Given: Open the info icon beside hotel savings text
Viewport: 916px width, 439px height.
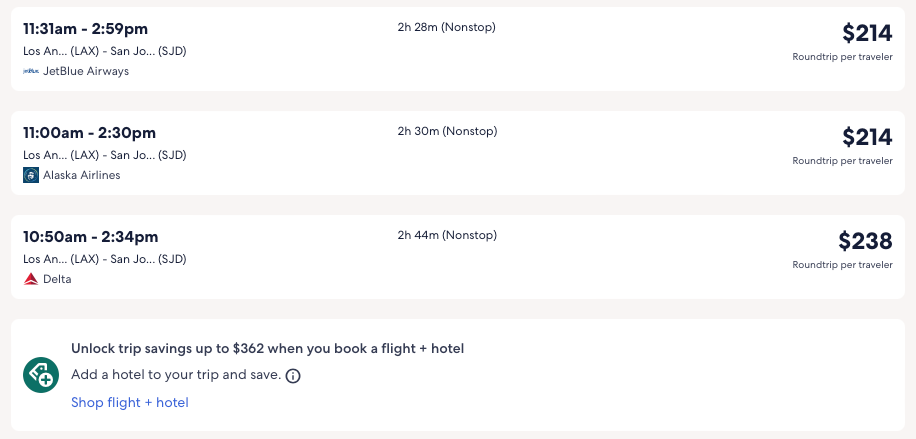Looking at the screenshot, I should click(x=293, y=376).
